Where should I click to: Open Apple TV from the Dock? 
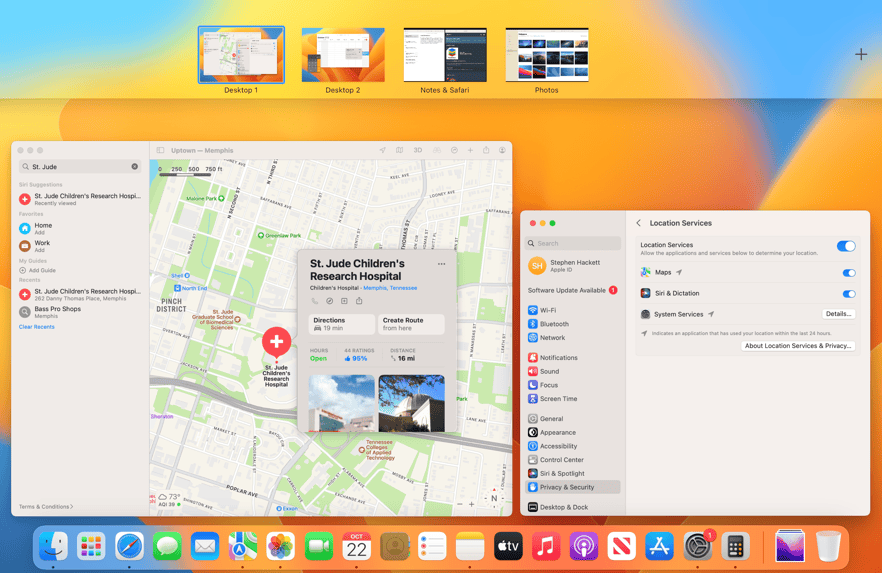[508, 546]
